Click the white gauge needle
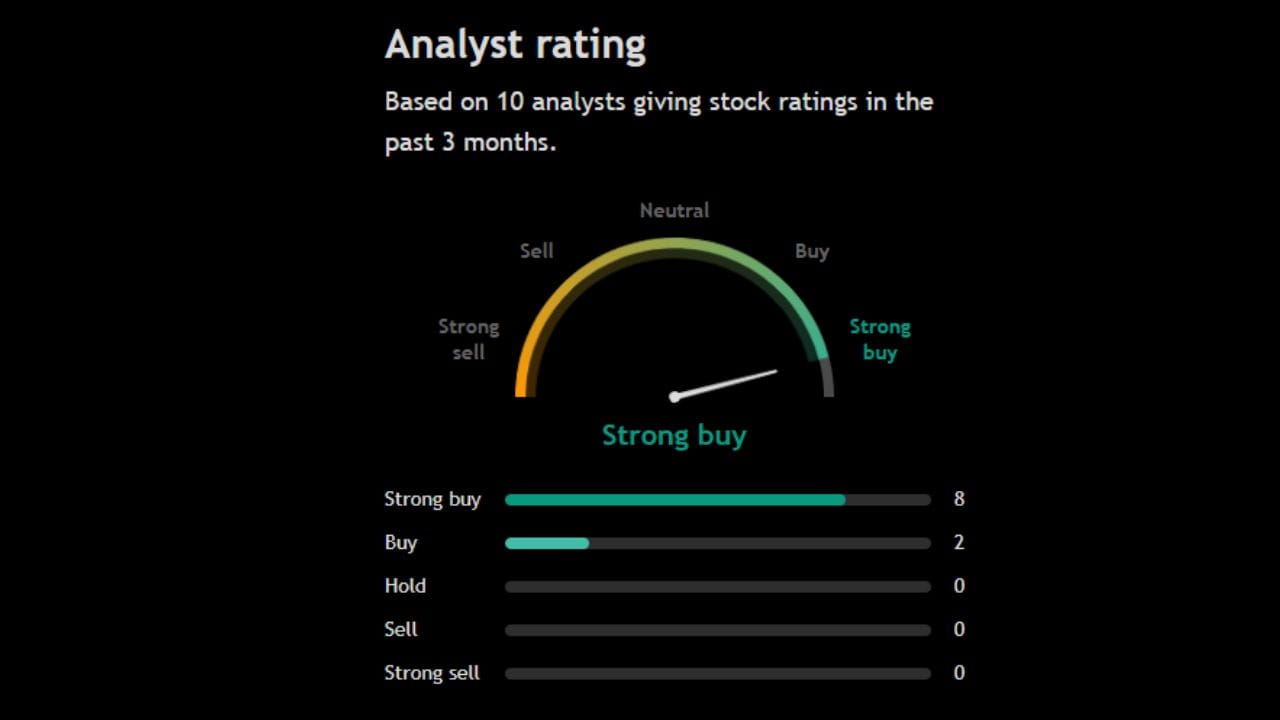1280x720 pixels. pos(726,384)
